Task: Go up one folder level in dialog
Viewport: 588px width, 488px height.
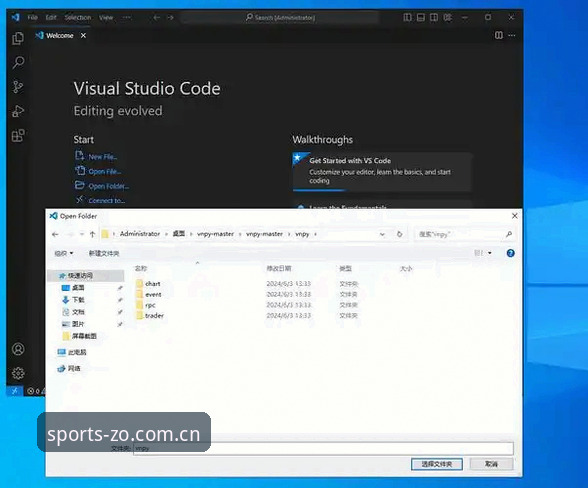Action: coord(93,234)
